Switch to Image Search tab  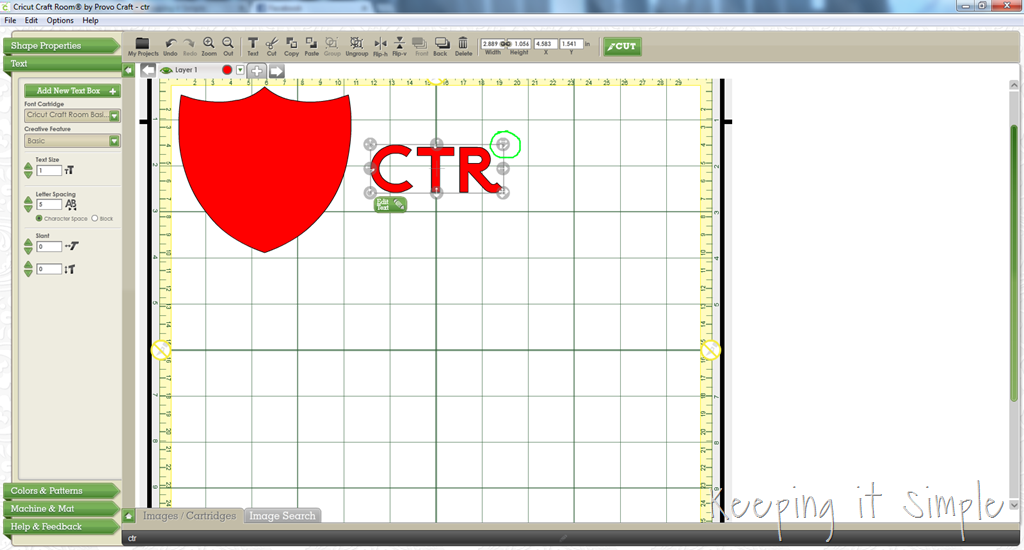click(282, 515)
